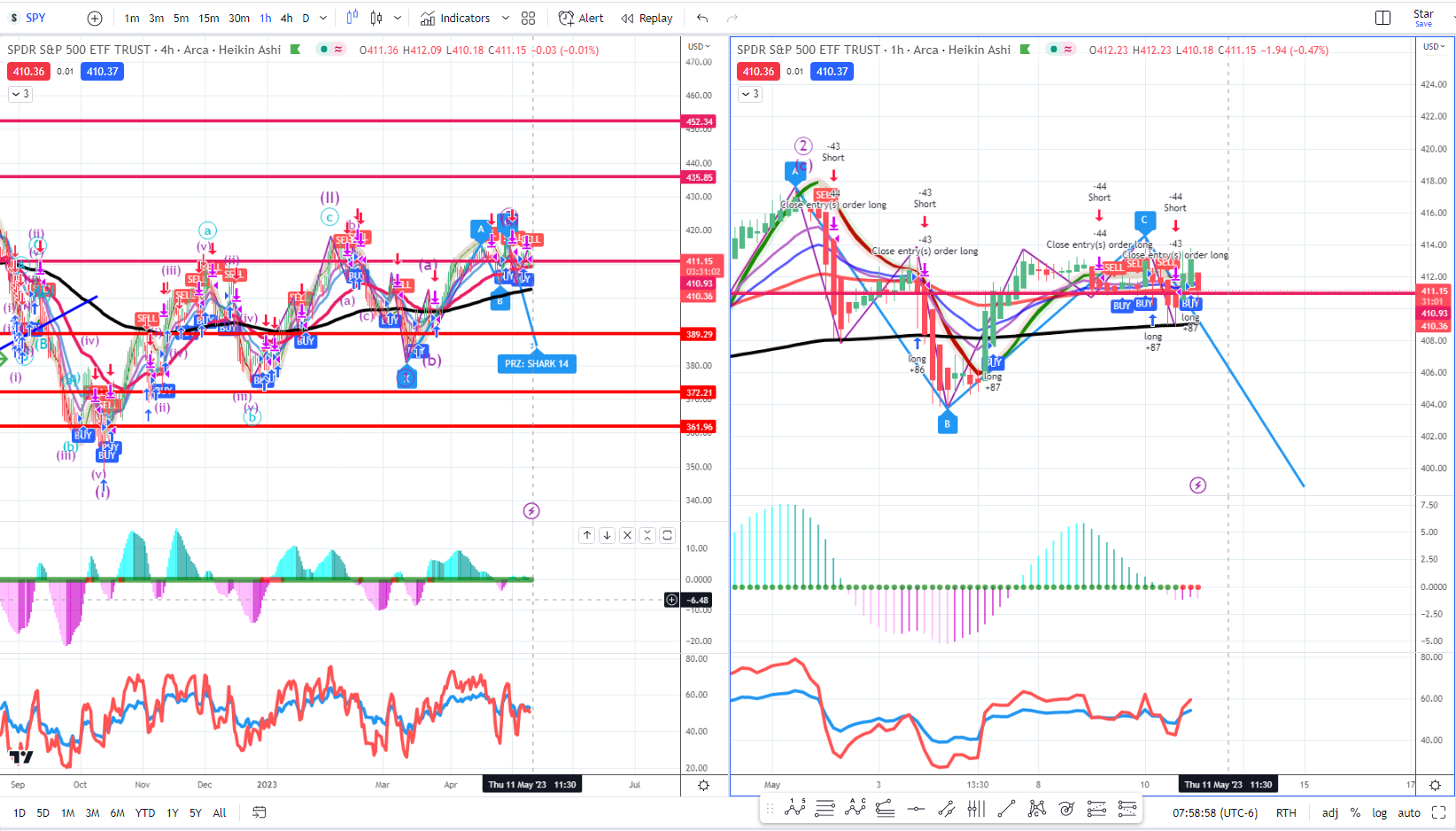Set the date range to 5D
Viewport: 1456px width, 831px height.
click(x=43, y=812)
